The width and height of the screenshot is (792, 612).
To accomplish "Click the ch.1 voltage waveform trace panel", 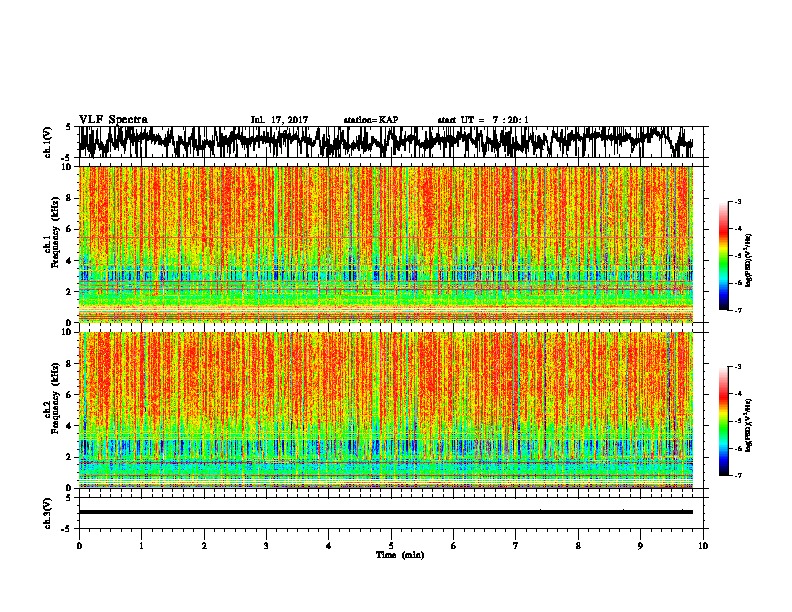I will (x=391, y=142).
